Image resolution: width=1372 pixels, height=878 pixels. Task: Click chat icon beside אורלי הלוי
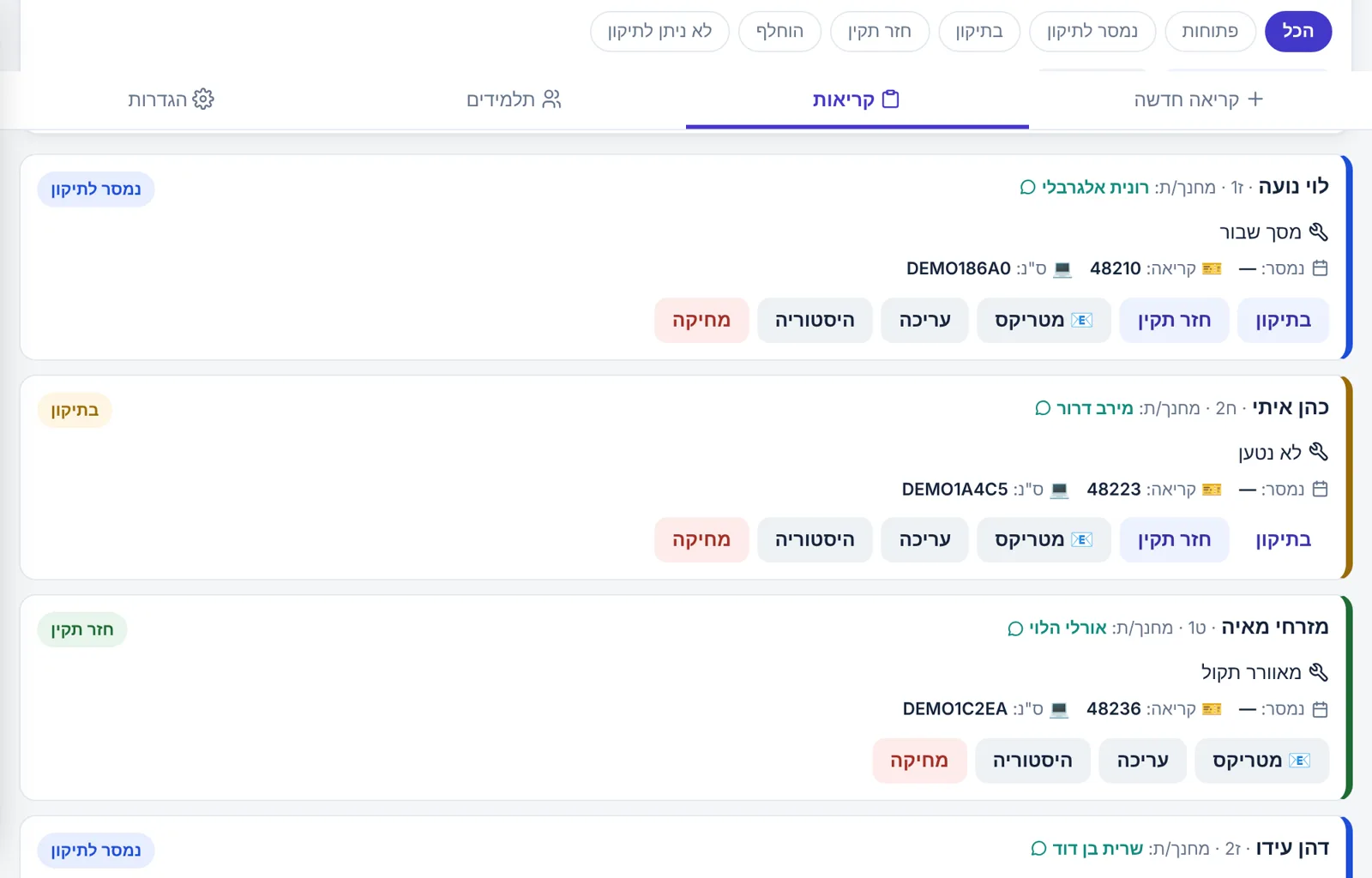pos(1015,628)
